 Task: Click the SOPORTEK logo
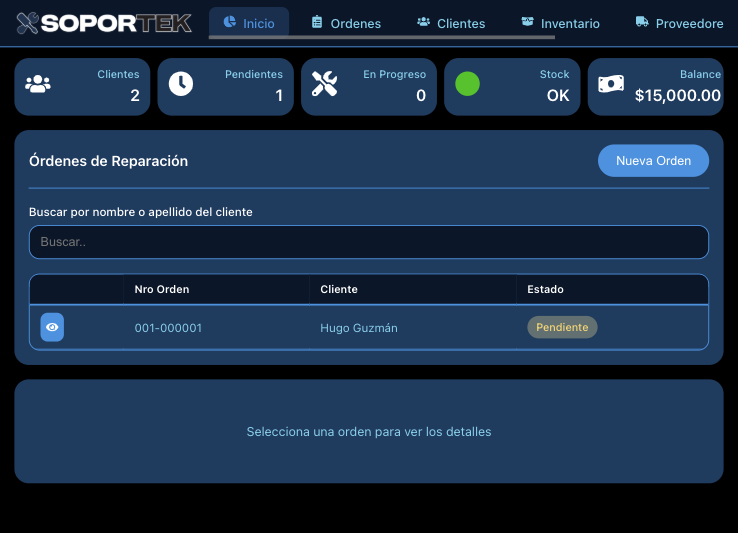coord(104,23)
